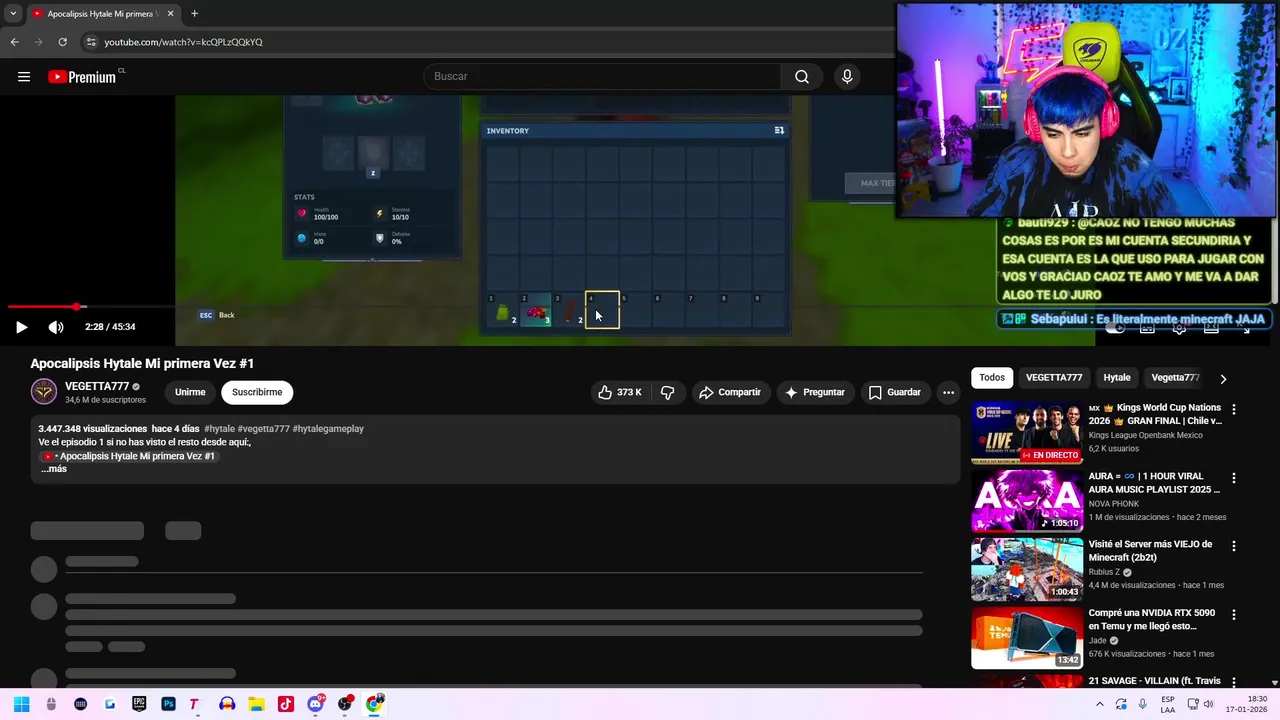Viewport: 1280px width, 720px height.
Task: Reload the page with refresh icon
Action: (x=62, y=42)
